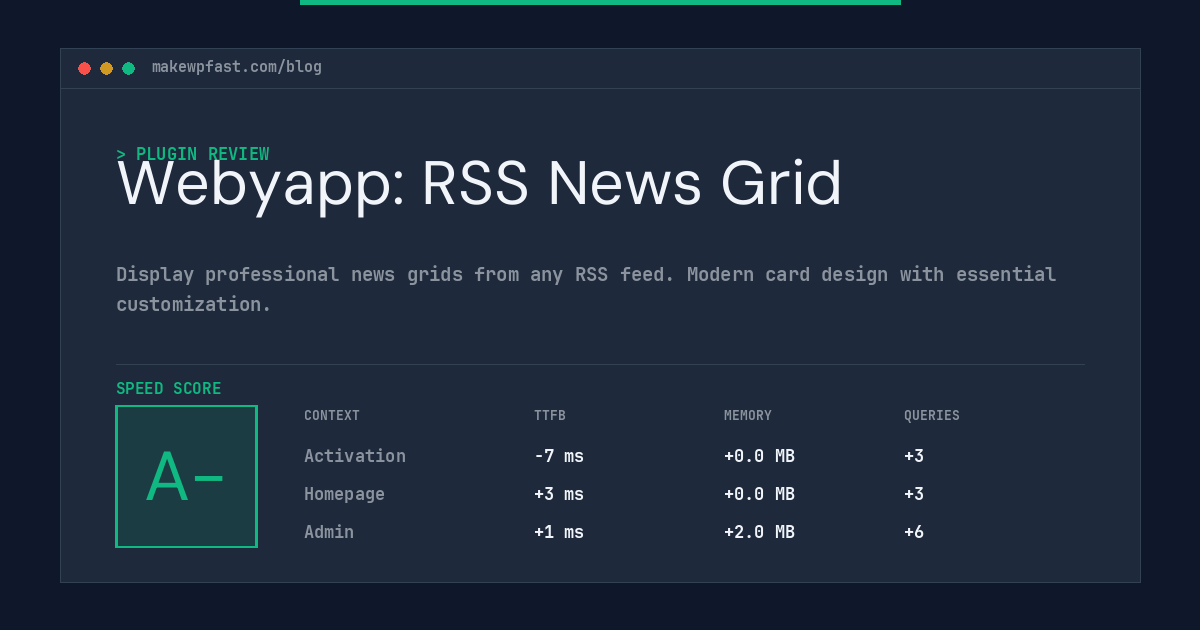
Task: Click the Activation queries value '+3'
Action: (914, 456)
